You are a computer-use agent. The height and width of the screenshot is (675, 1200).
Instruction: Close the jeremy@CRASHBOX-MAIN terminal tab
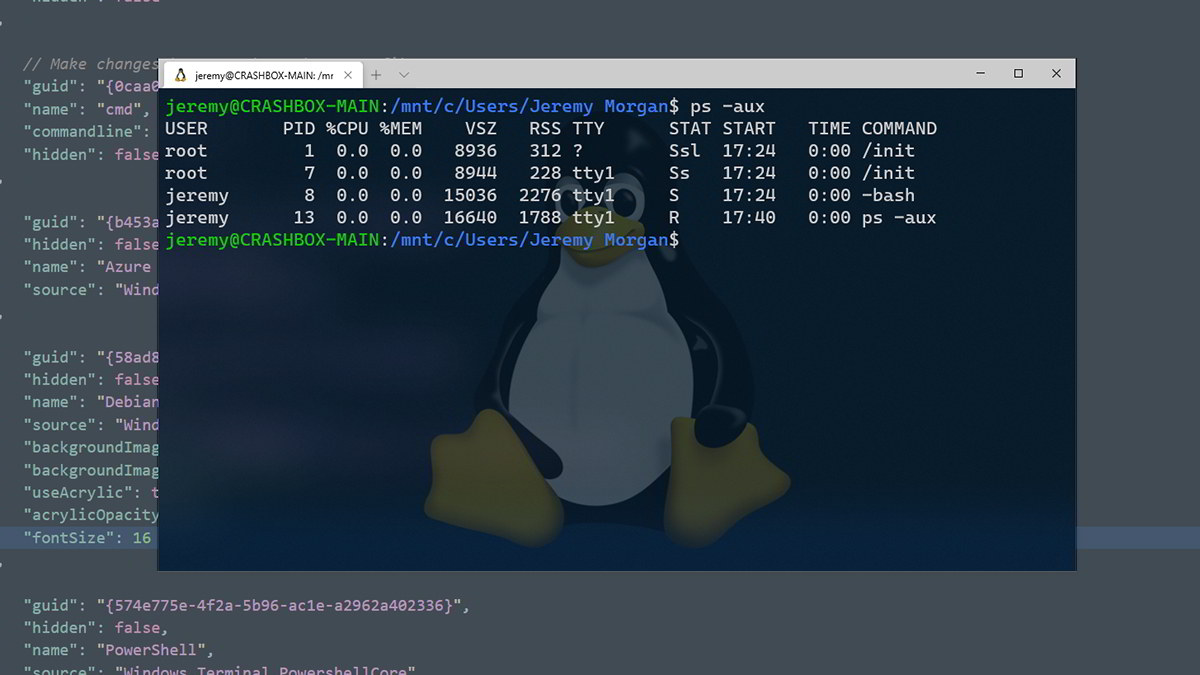pos(347,73)
